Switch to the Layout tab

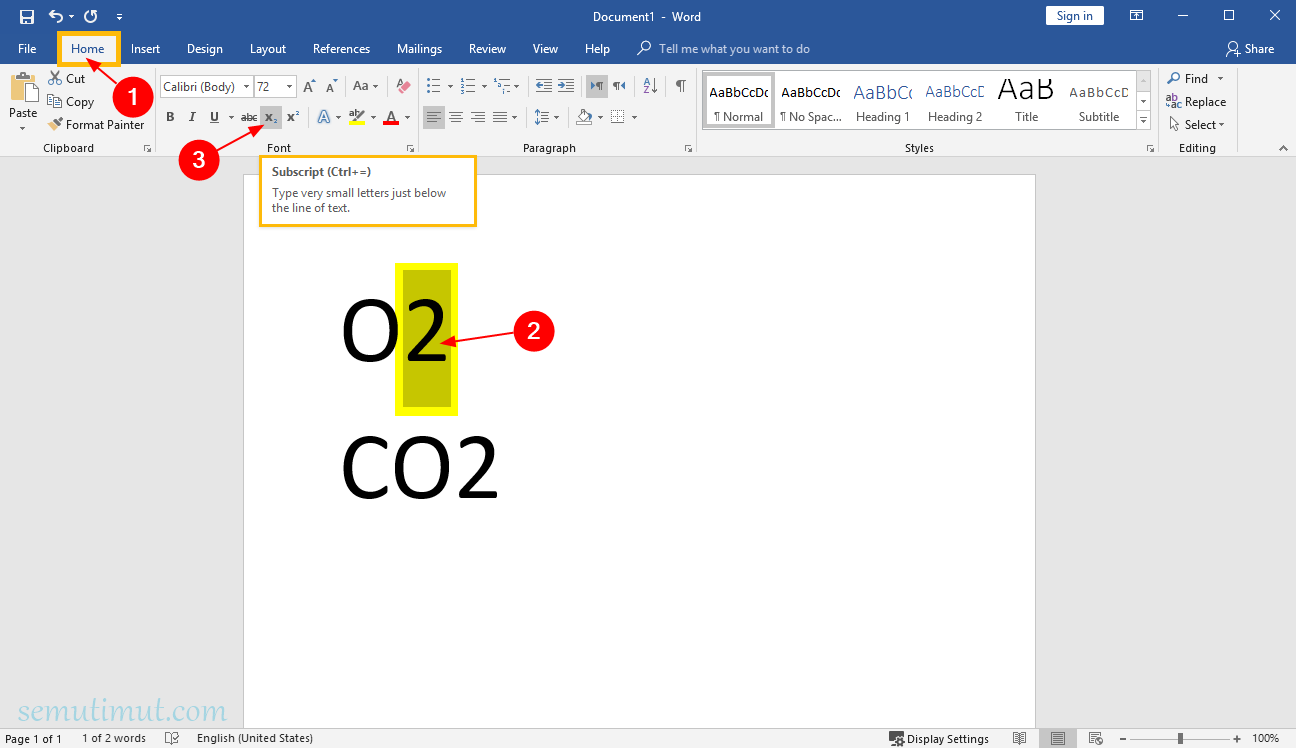[x=268, y=48]
